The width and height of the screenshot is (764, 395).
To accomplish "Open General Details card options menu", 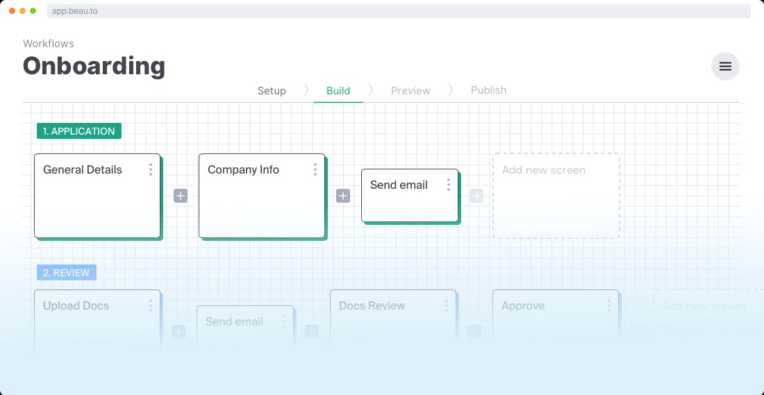I will [151, 169].
